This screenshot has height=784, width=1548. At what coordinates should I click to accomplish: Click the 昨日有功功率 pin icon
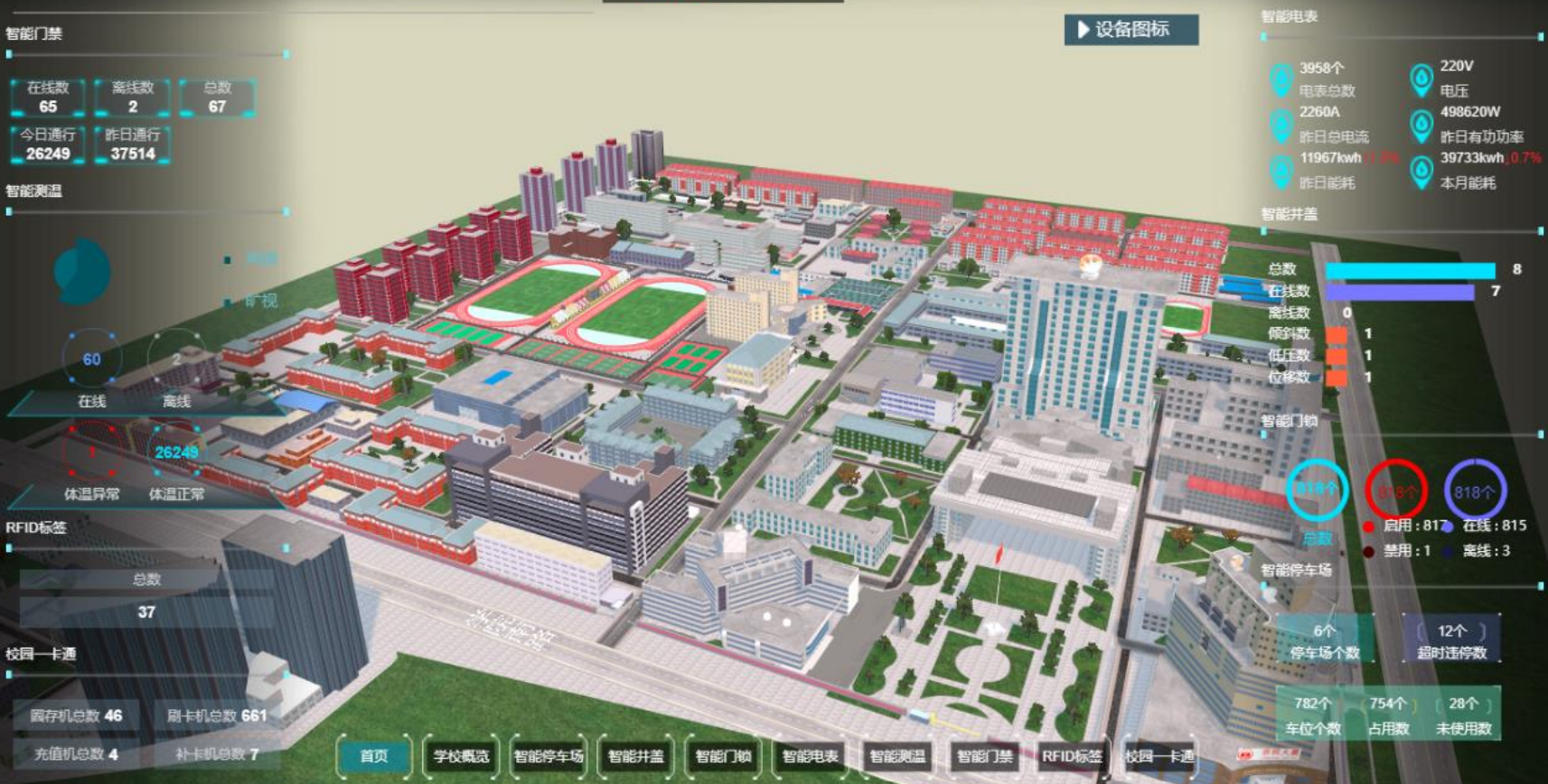point(1421,126)
